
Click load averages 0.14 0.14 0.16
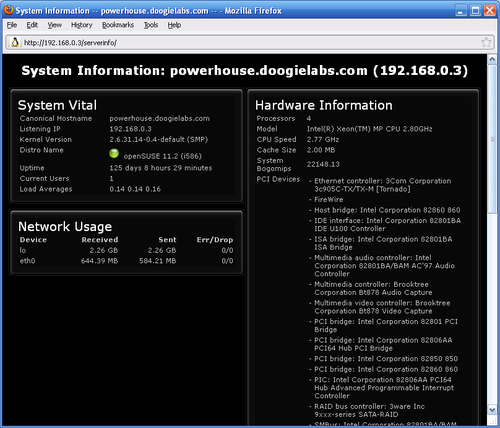click(x=135, y=189)
